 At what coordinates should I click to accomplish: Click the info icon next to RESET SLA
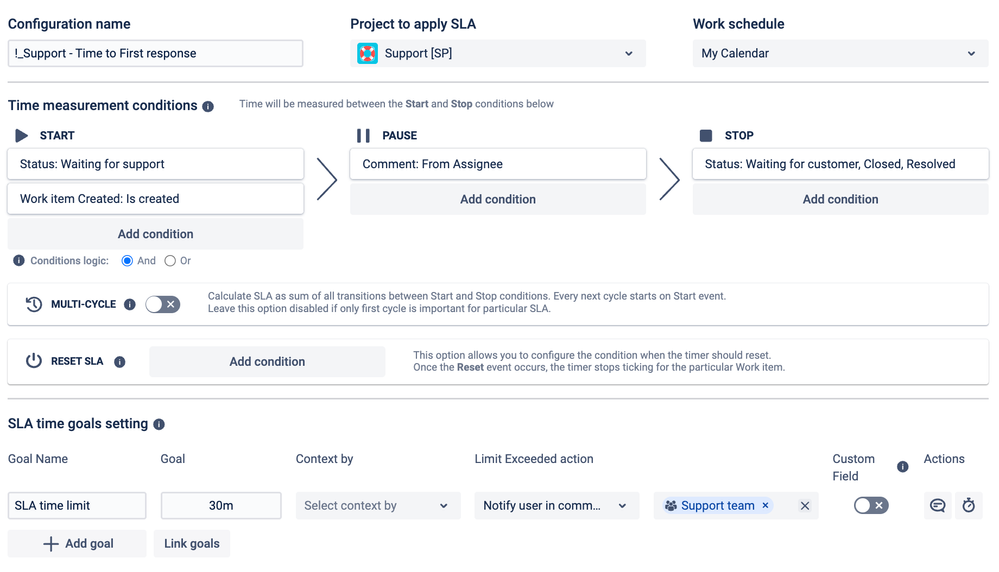(120, 362)
